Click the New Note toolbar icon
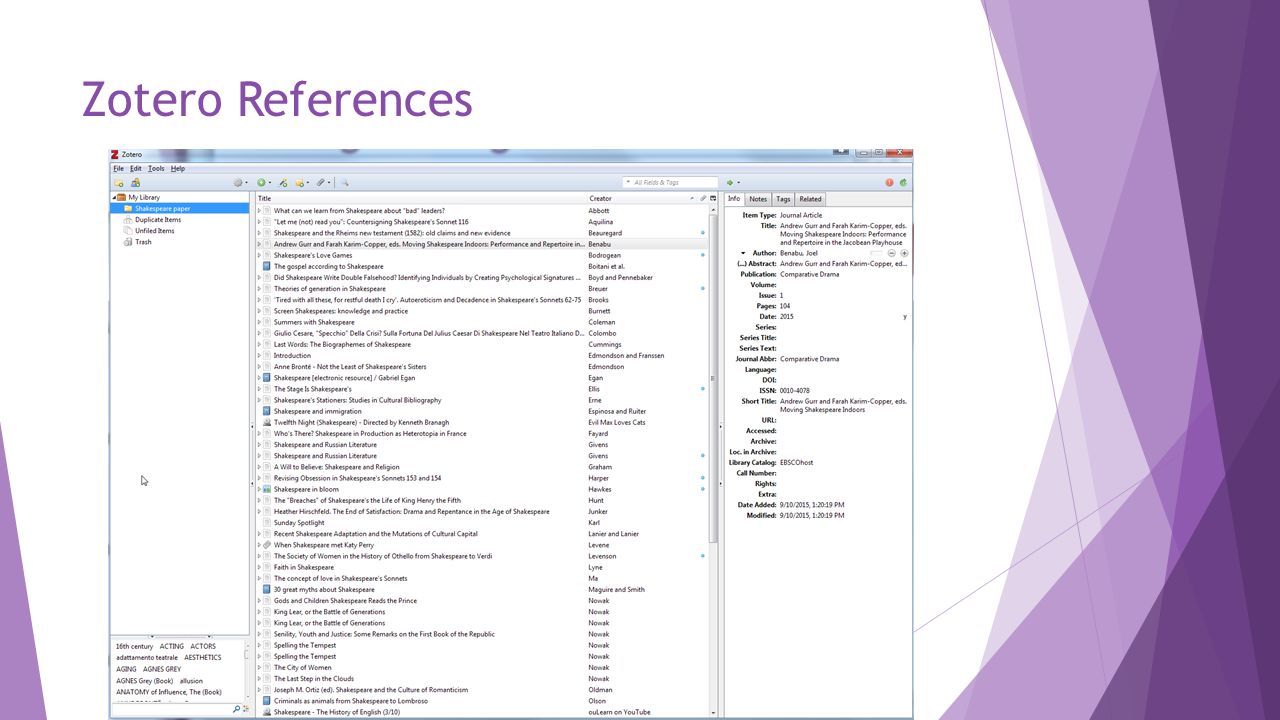This screenshot has height=720, width=1280. (300, 183)
